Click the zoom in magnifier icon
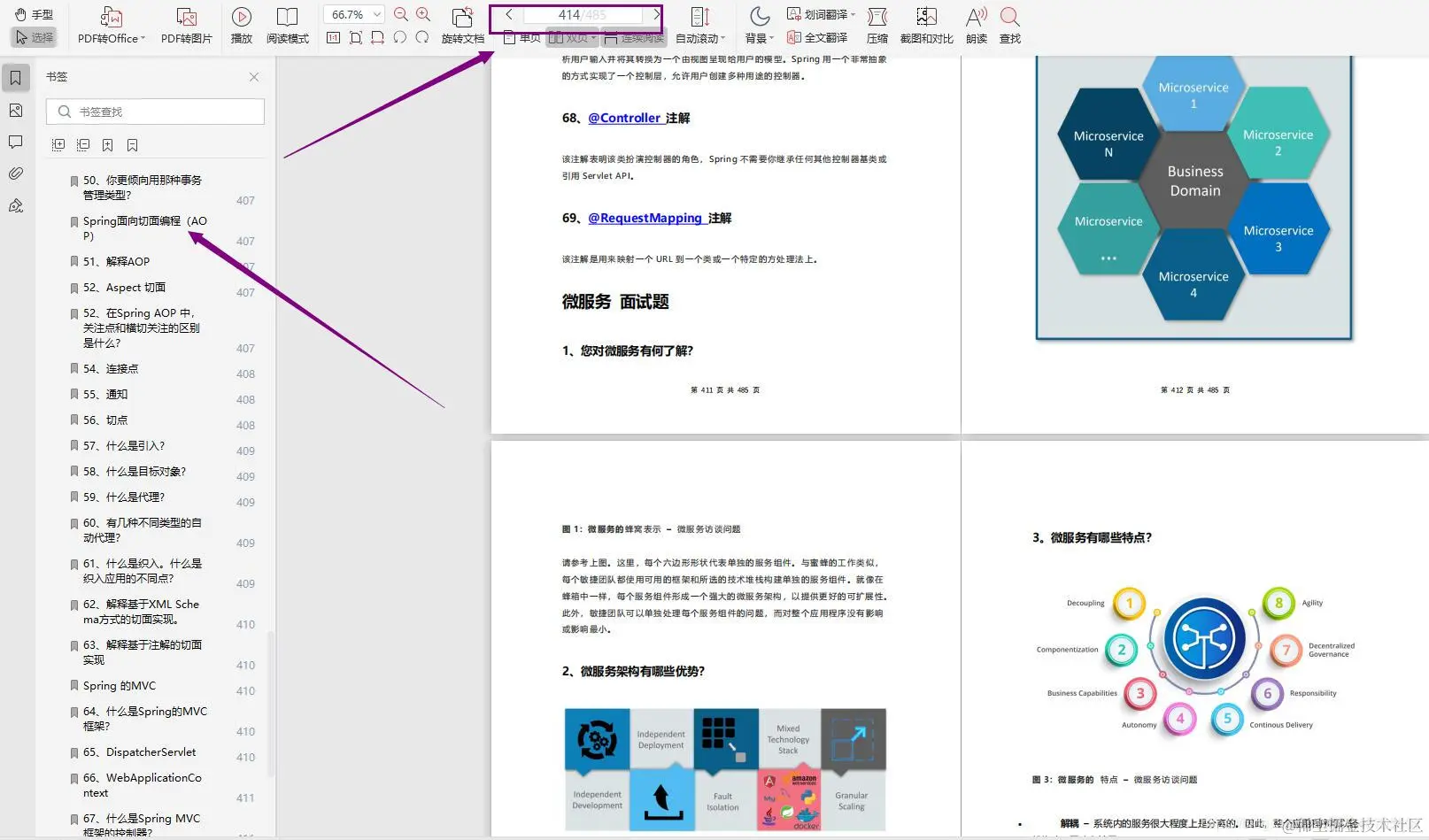Image resolution: width=1429 pixels, height=840 pixels. pyautogui.click(x=423, y=14)
